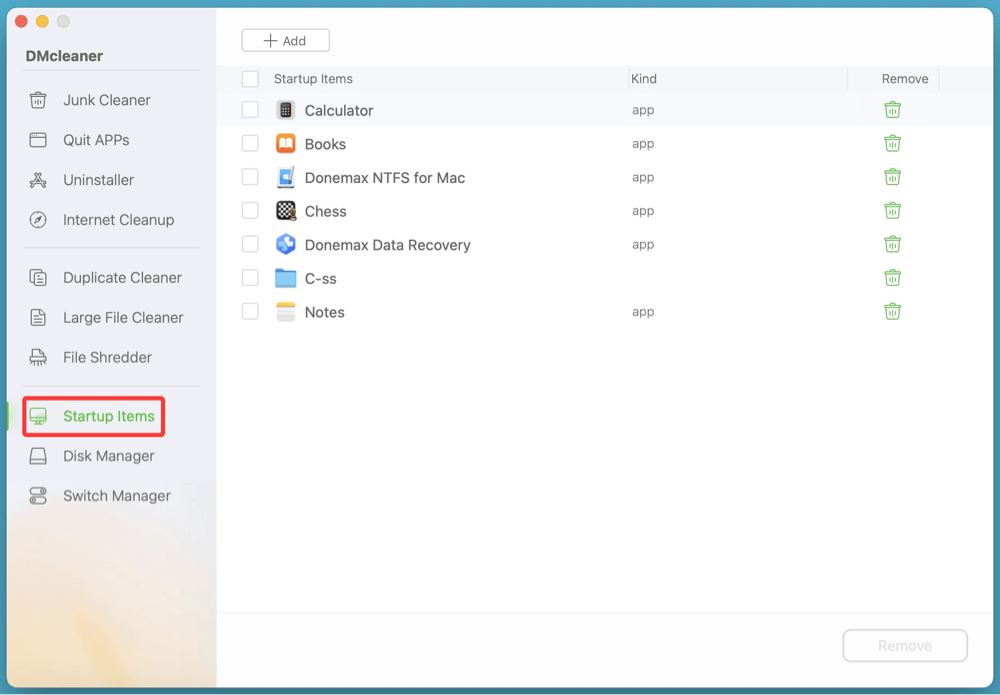1000x695 pixels.
Task: Delete the C-ss startup entry with trash icon
Action: click(892, 277)
